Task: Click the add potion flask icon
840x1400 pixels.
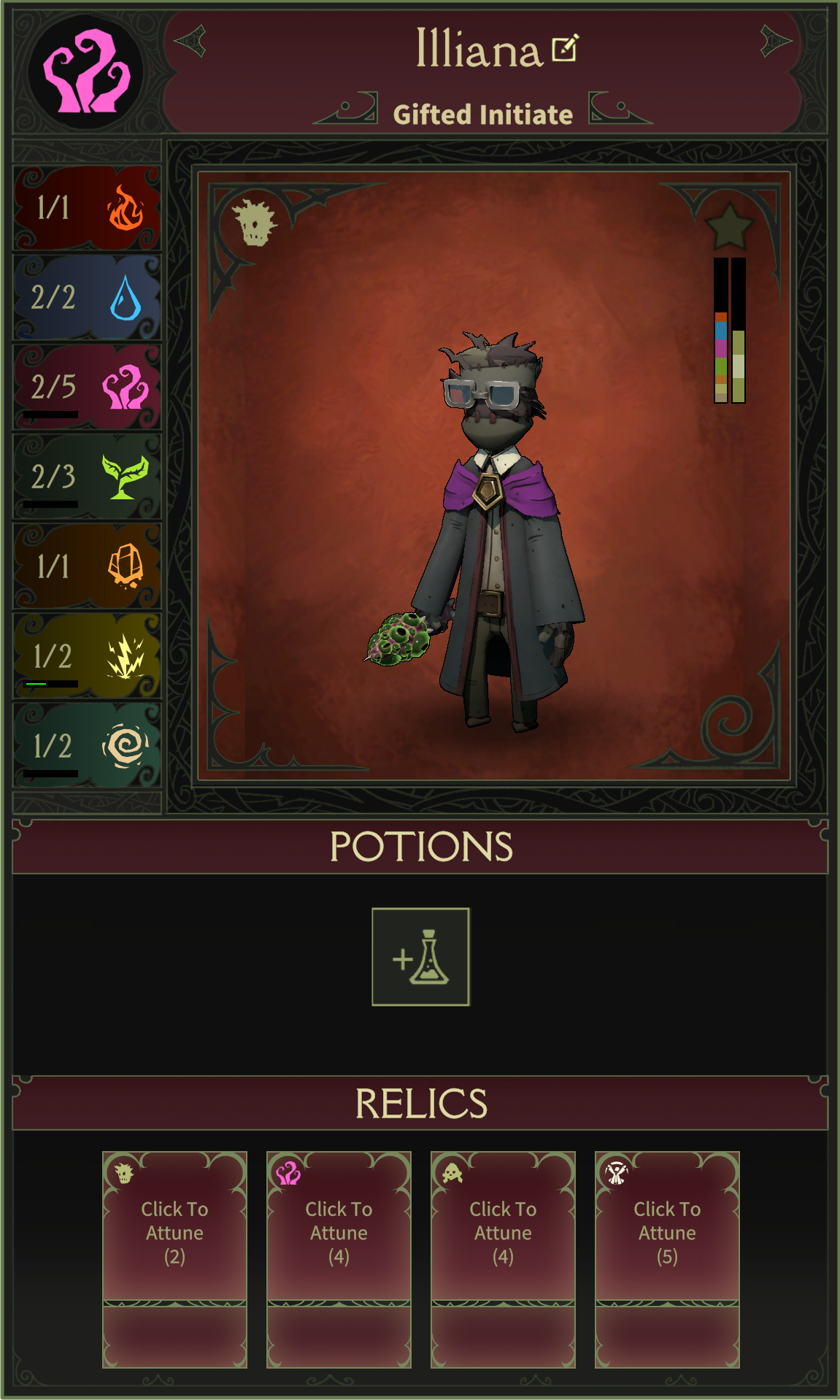Action: point(421,957)
